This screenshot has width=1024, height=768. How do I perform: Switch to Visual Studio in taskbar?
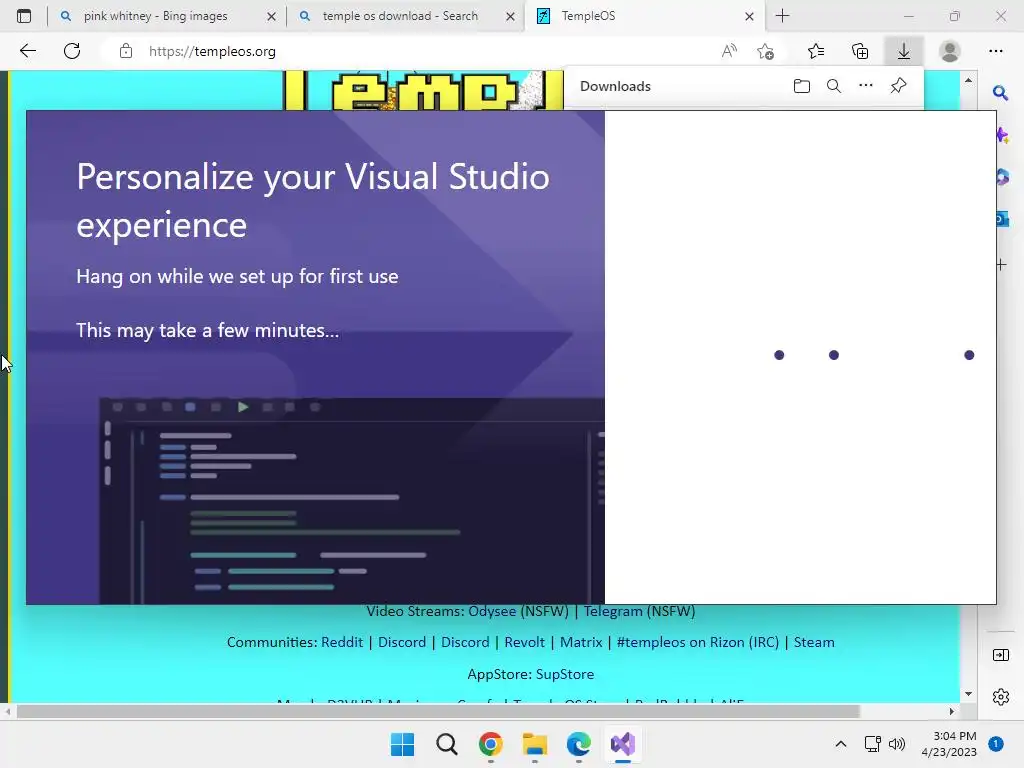[623, 744]
